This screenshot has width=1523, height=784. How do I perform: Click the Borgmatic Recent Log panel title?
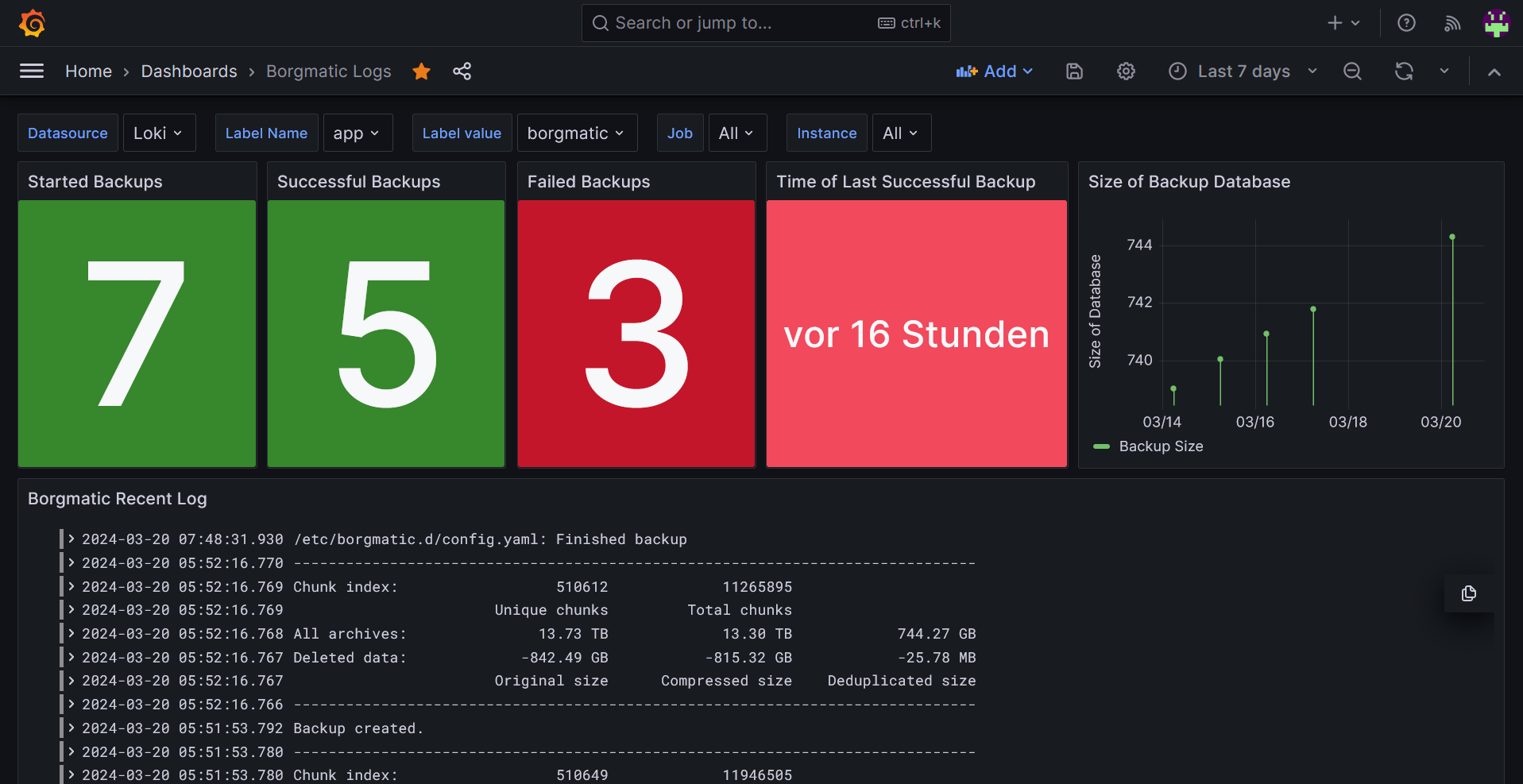pos(118,499)
